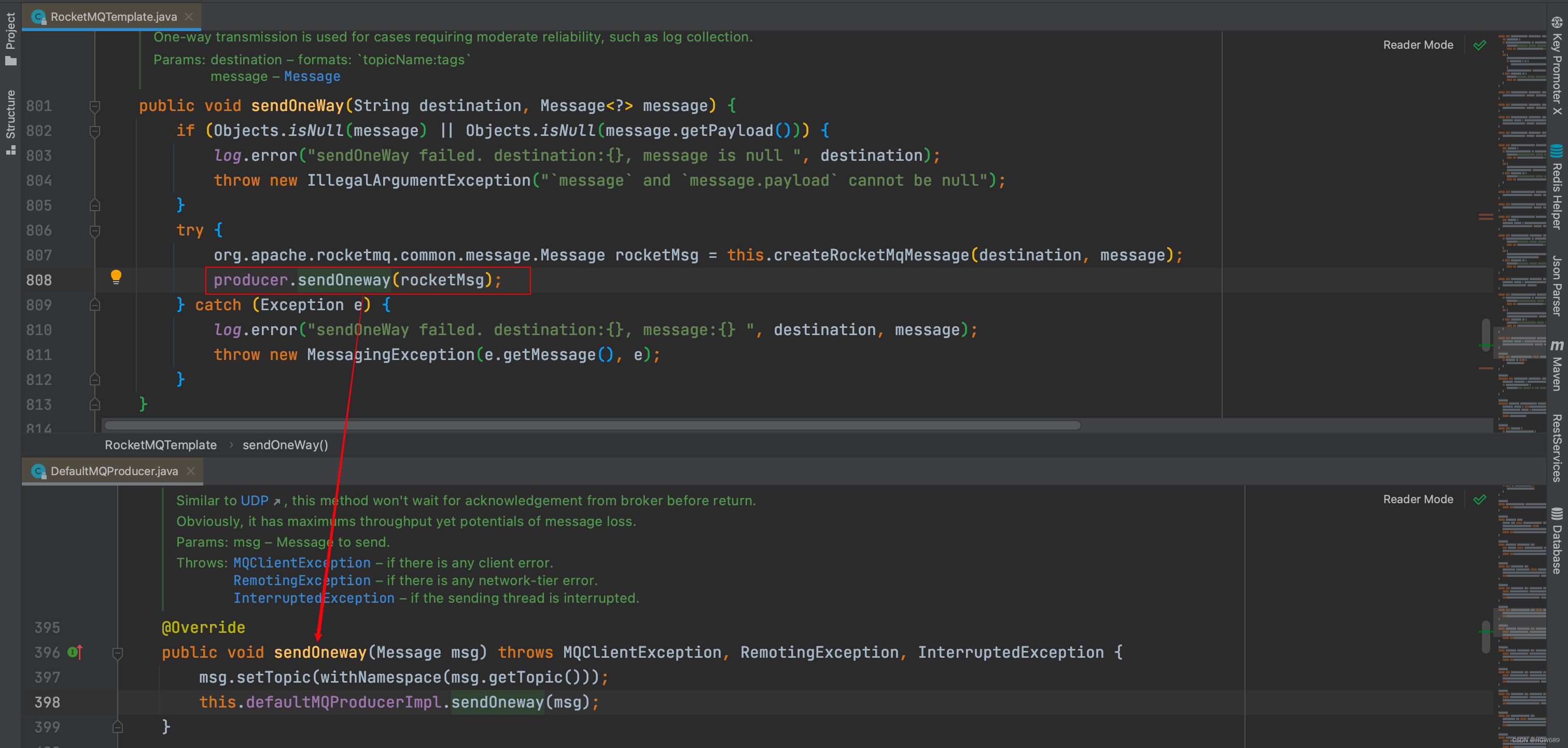Open Json Parser side panel

click(1557, 285)
